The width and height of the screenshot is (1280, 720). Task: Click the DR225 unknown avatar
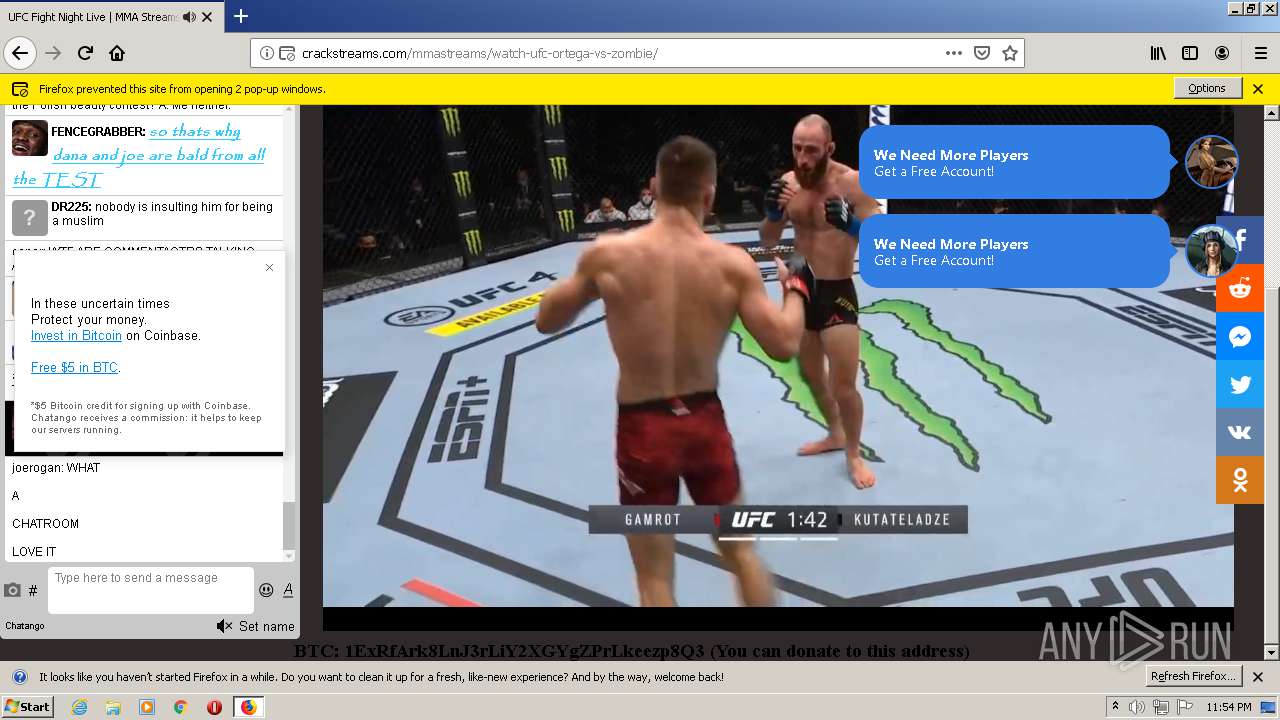pos(29,217)
